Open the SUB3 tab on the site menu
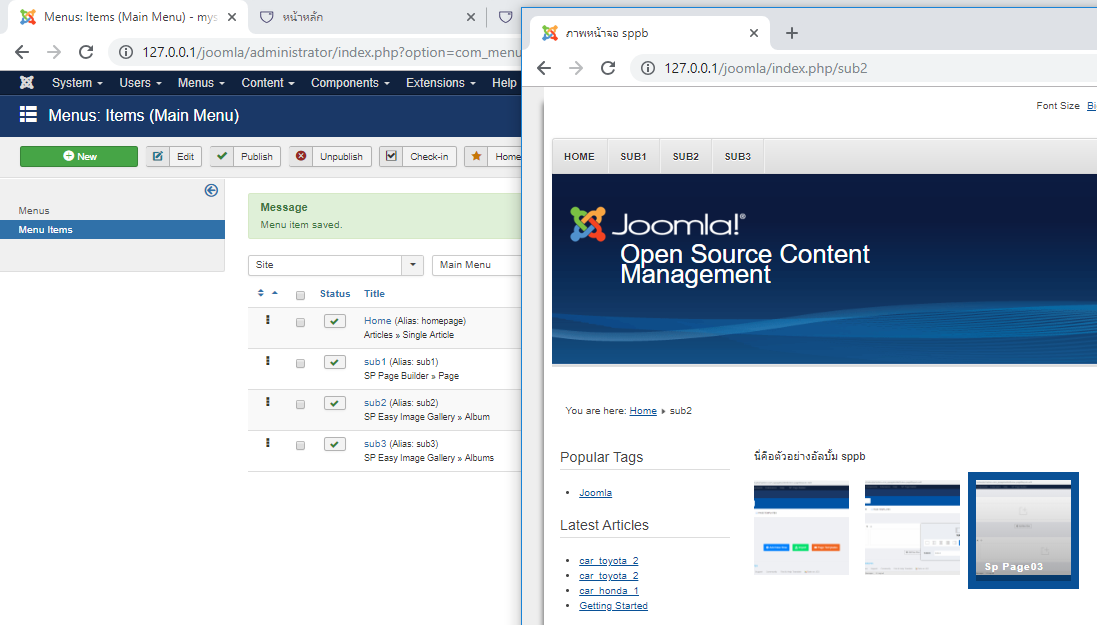1097x625 pixels. point(737,157)
